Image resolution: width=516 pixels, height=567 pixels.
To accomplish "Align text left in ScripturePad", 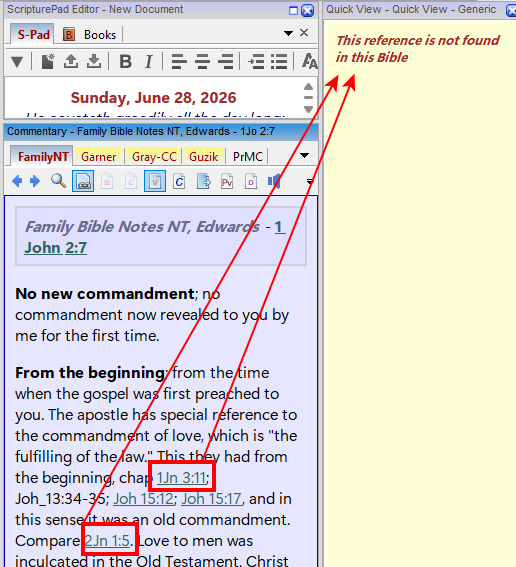I will tap(179, 61).
